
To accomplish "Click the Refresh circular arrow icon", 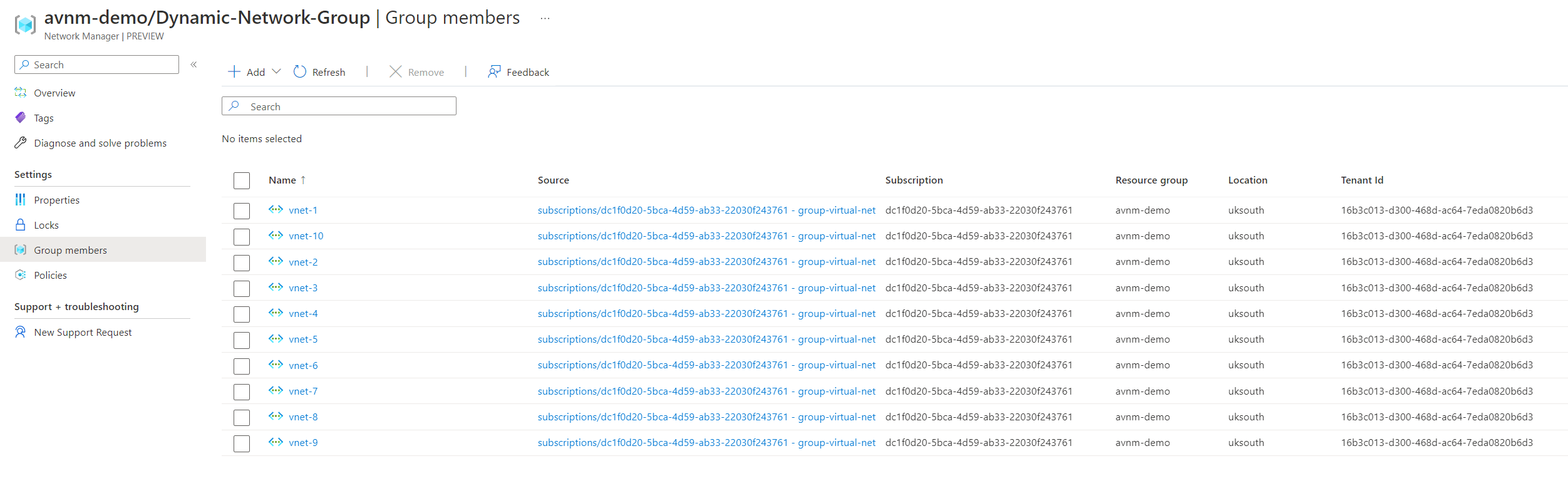I will (300, 72).
